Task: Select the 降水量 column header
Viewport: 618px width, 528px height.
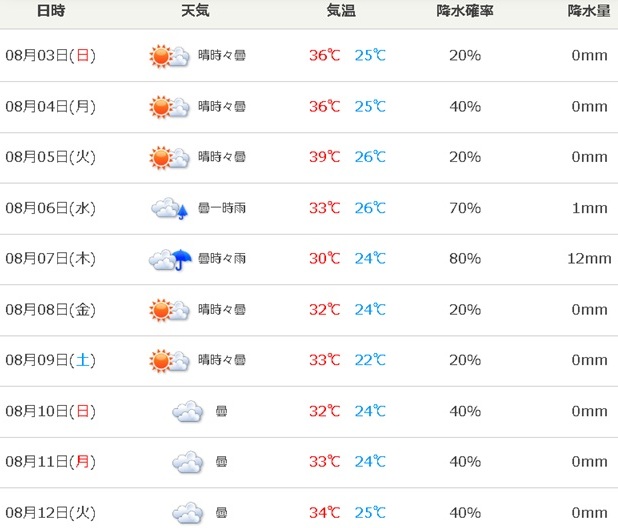Action: pyautogui.click(x=589, y=11)
